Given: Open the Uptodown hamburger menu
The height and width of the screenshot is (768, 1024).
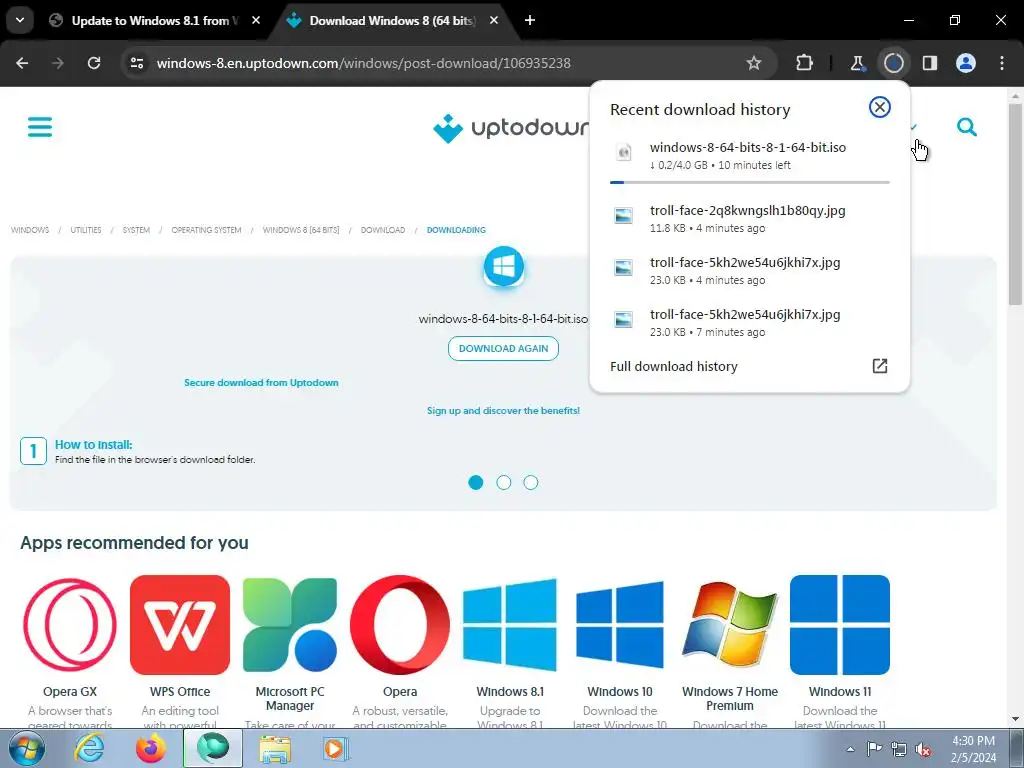Looking at the screenshot, I should (x=40, y=127).
